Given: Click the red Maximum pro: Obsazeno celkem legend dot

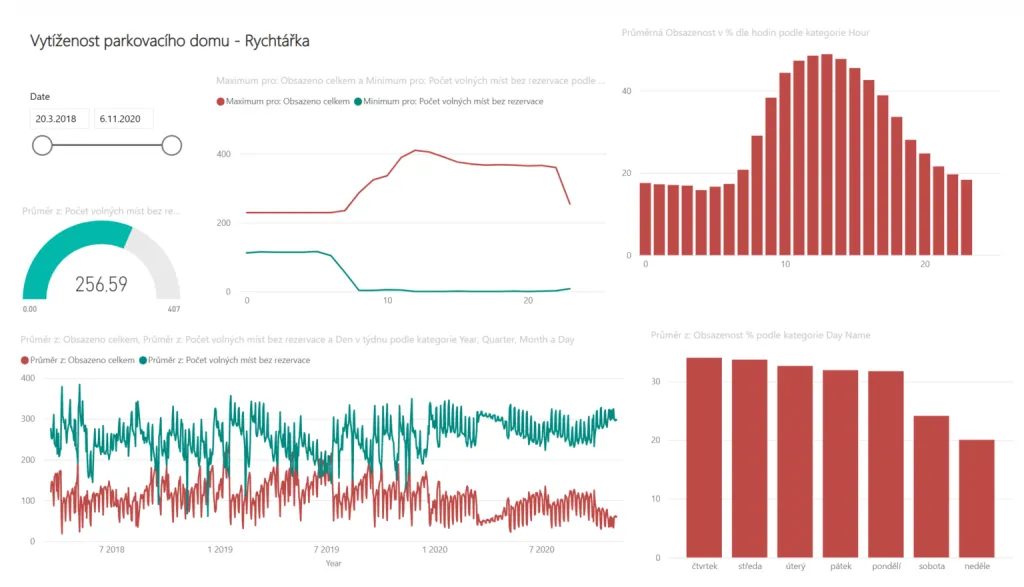Looking at the screenshot, I should pos(221,102).
